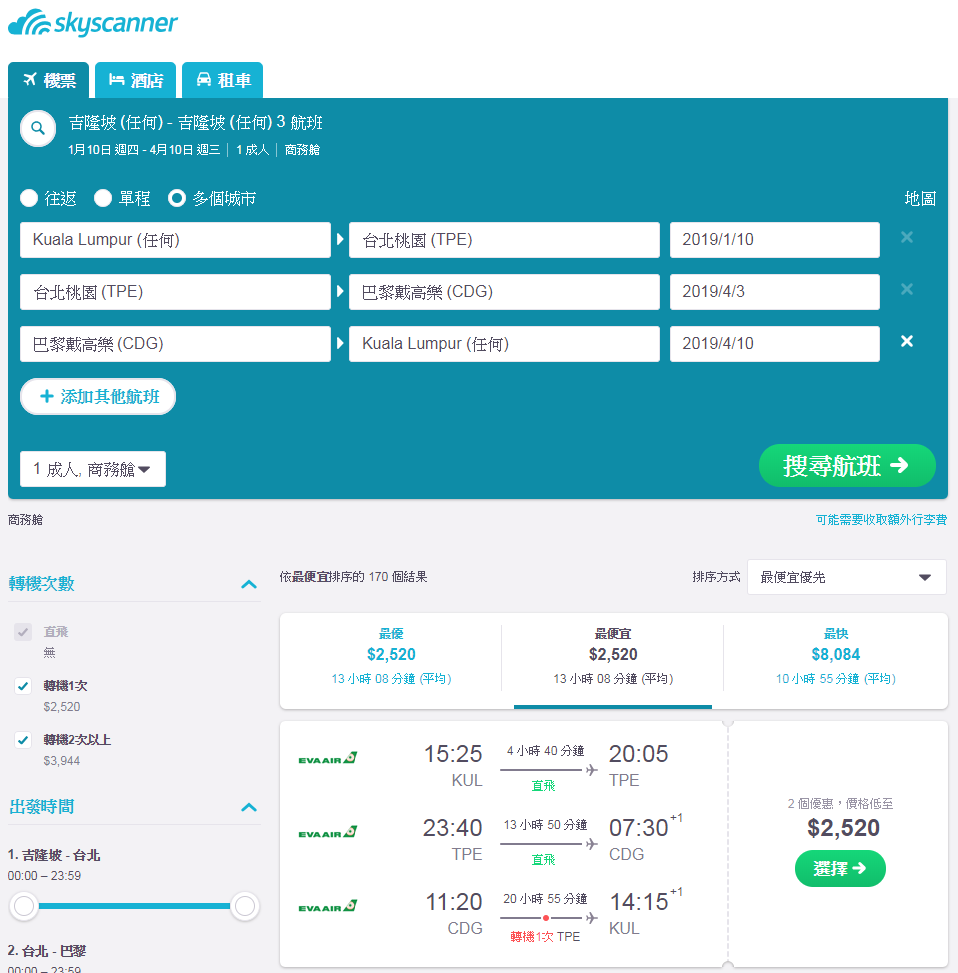This screenshot has width=958, height=973.
Task: Collapse the 出發時間 filter section
Action: pyautogui.click(x=249, y=807)
